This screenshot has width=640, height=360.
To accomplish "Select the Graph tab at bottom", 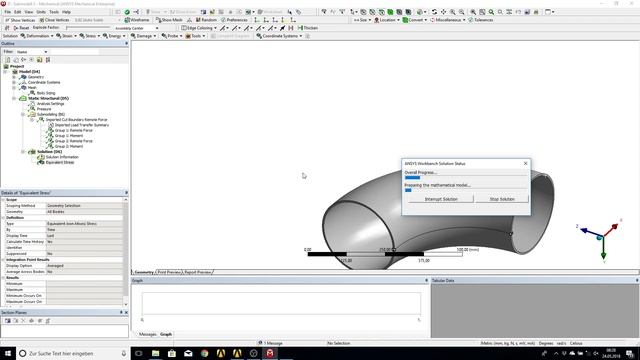I will point(166,334).
